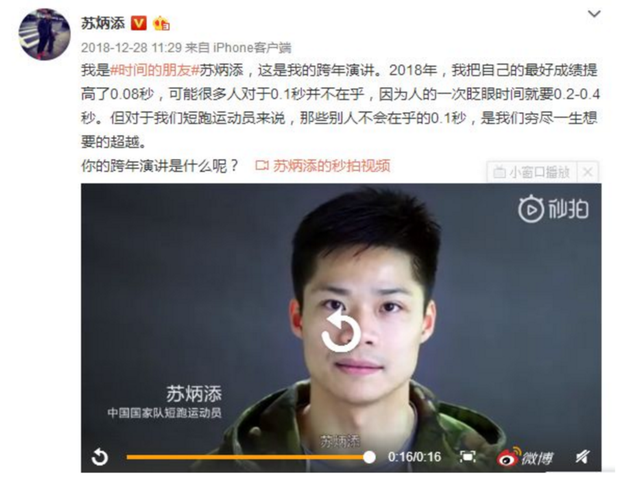Unmute the video sound
This screenshot has width=640, height=485.
tap(582, 457)
